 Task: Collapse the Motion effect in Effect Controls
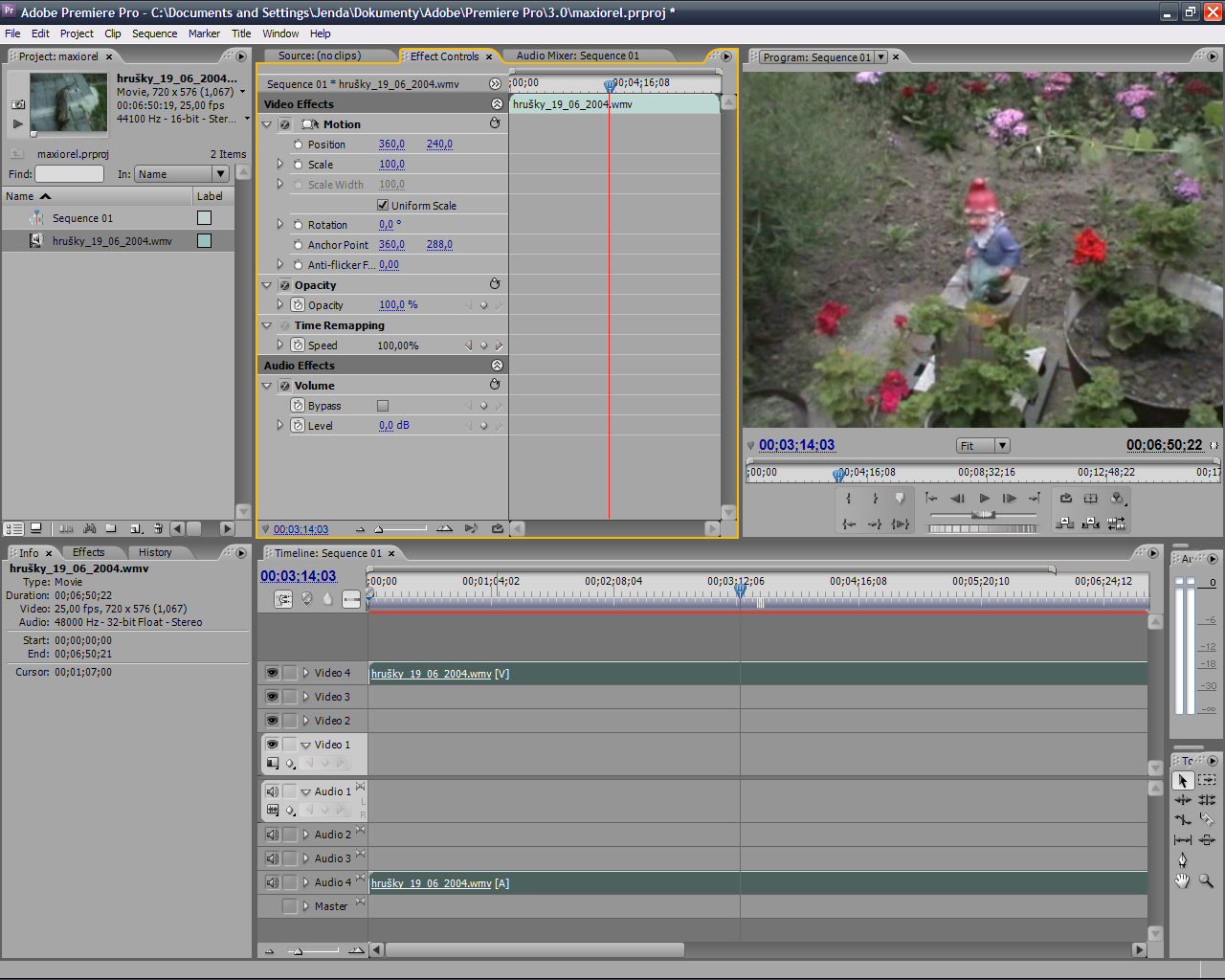click(x=266, y=123)
